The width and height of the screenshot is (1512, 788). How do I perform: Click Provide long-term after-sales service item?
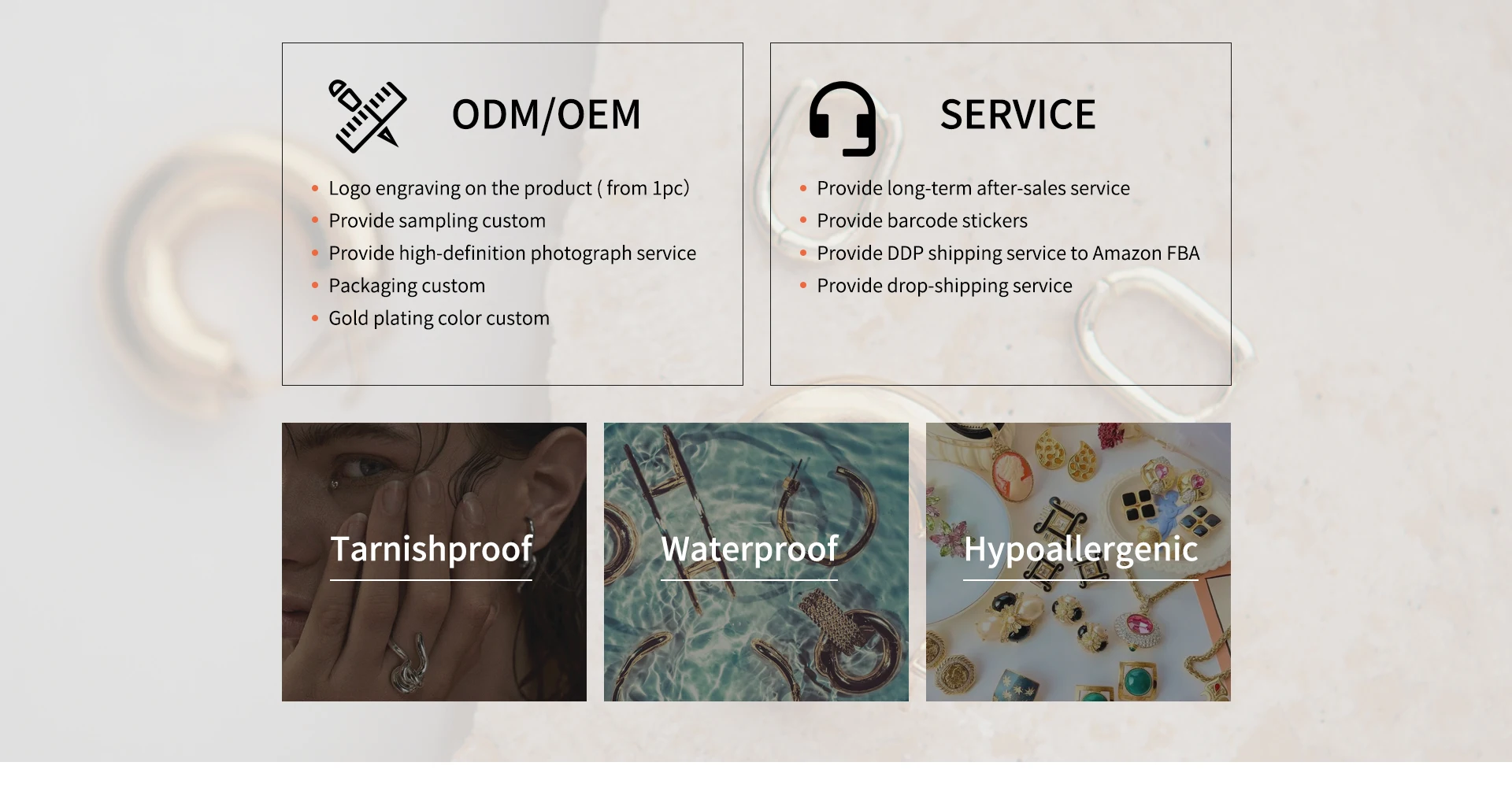click(973, 188)
